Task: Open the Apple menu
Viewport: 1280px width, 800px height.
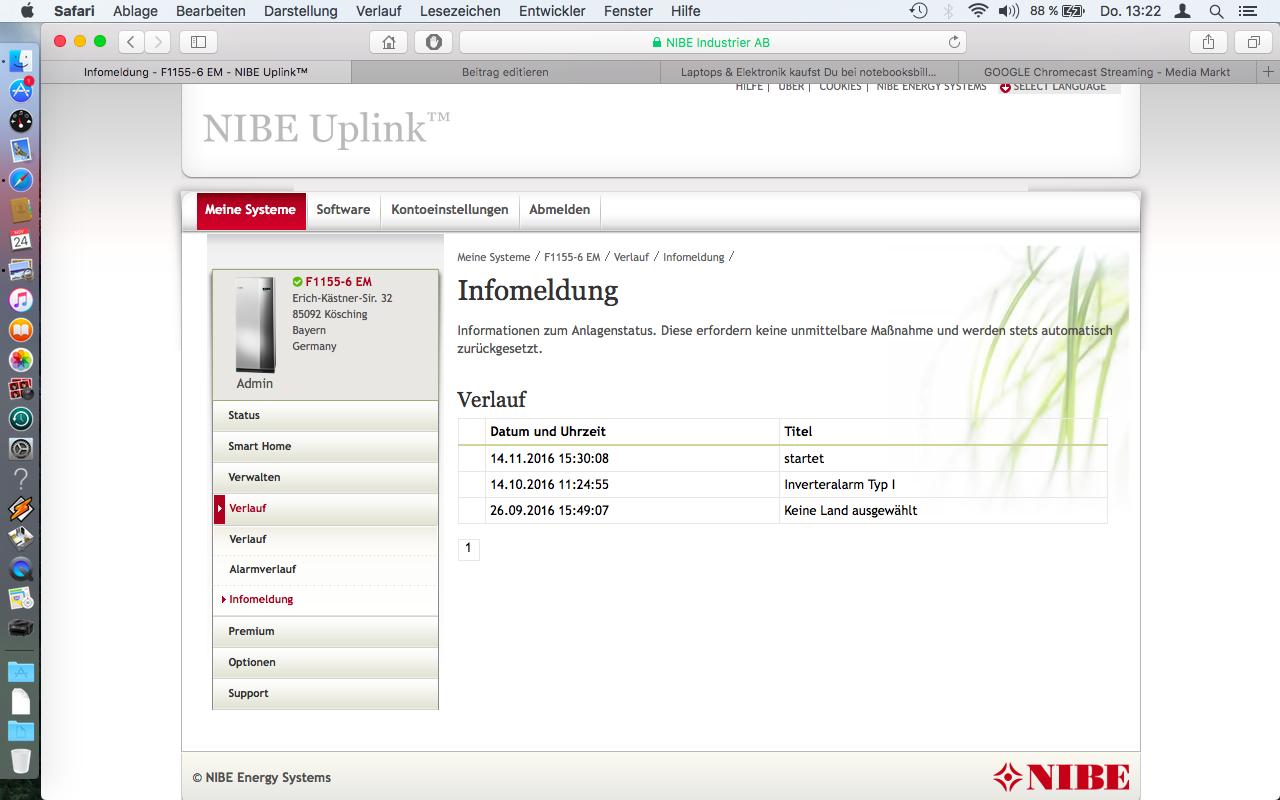Action: [x=27, y=11]
